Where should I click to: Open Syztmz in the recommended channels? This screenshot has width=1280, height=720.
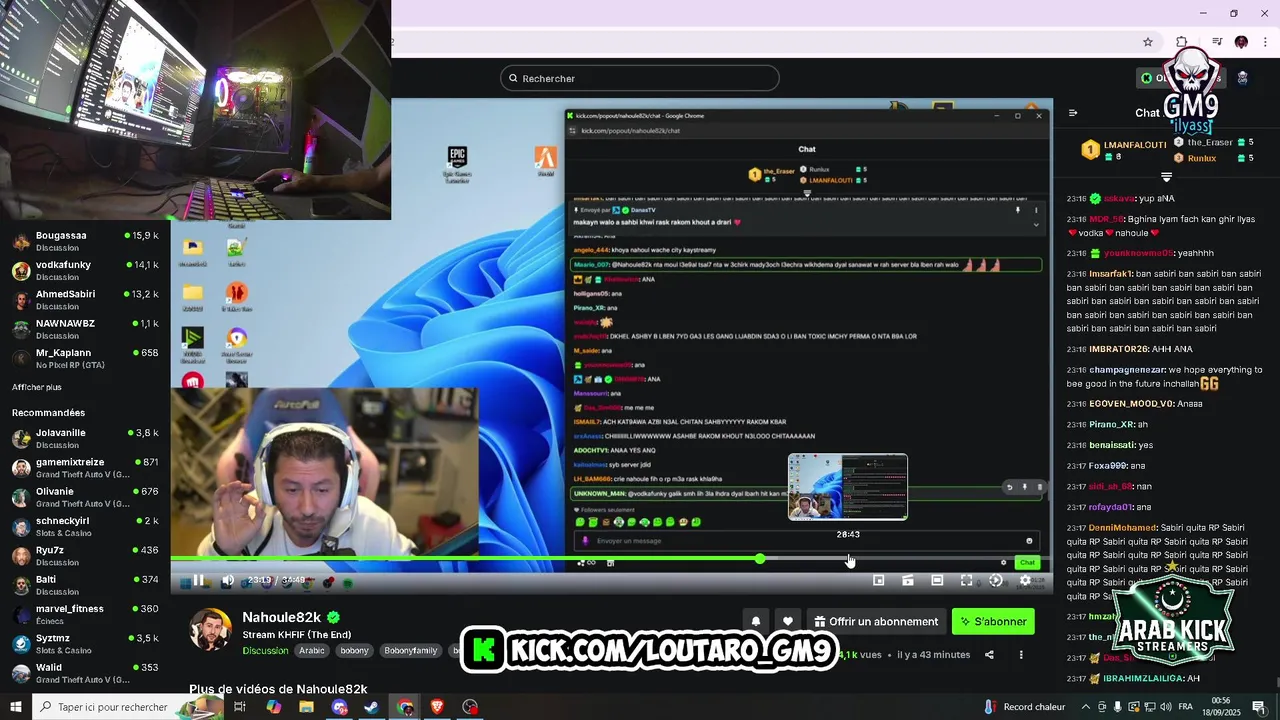click(x=85, y=644)
